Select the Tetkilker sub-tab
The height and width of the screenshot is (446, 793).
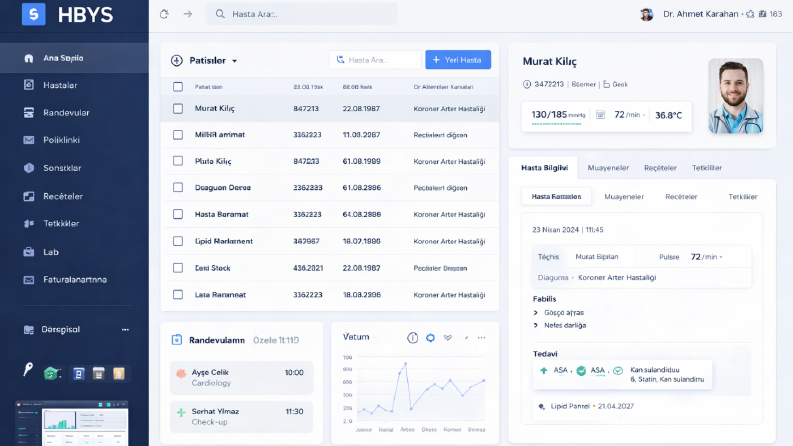click(742, 197)
